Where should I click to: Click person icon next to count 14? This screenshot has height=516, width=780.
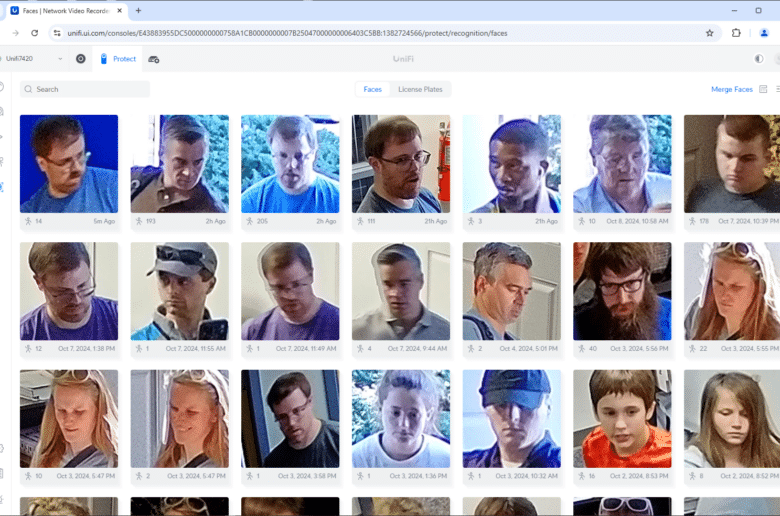coord(28,221)
